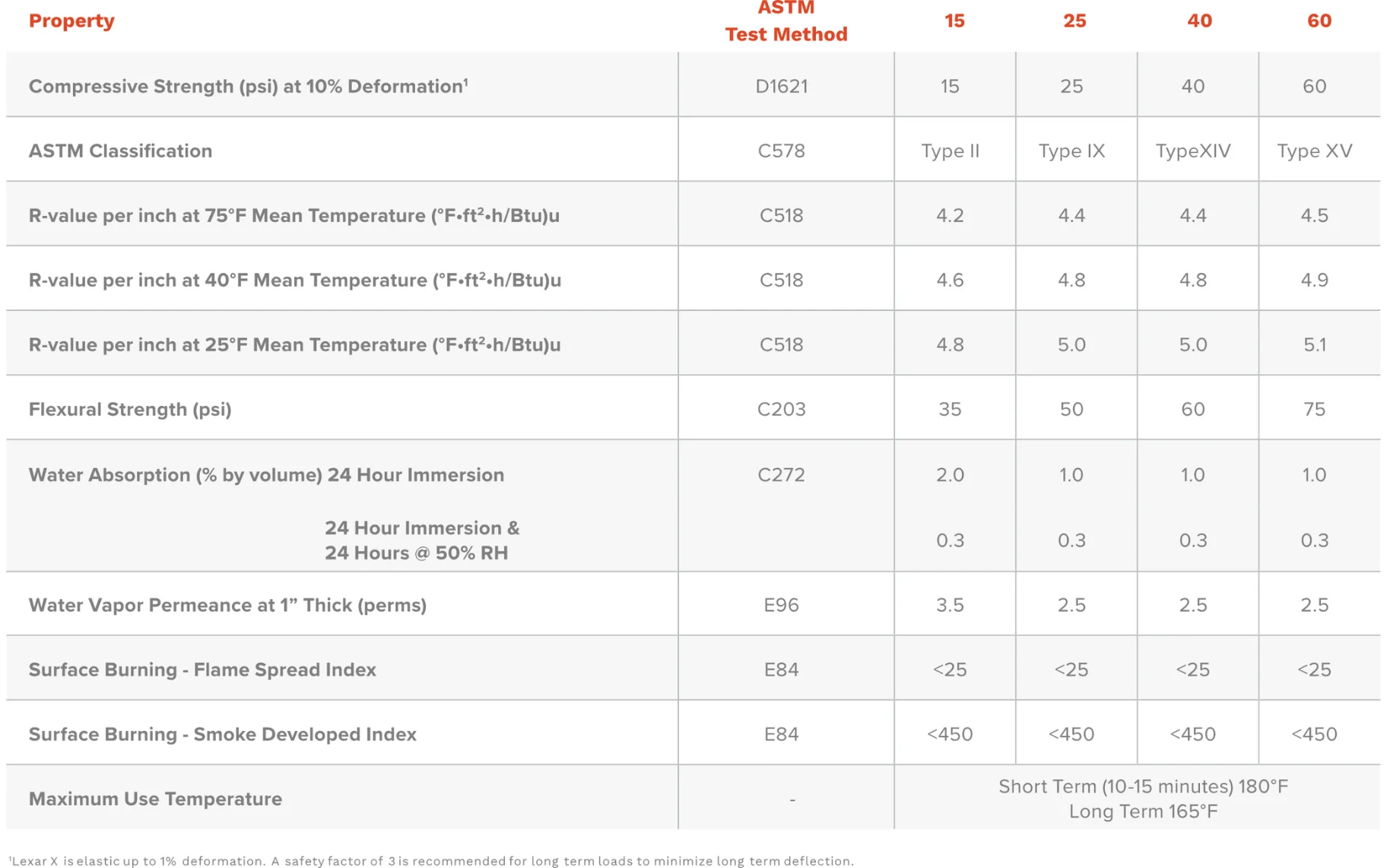Image resolution: width=1387 pixels, height=868 pixels.
Task: Click the C578 test method cell
Action: [782, 150]
